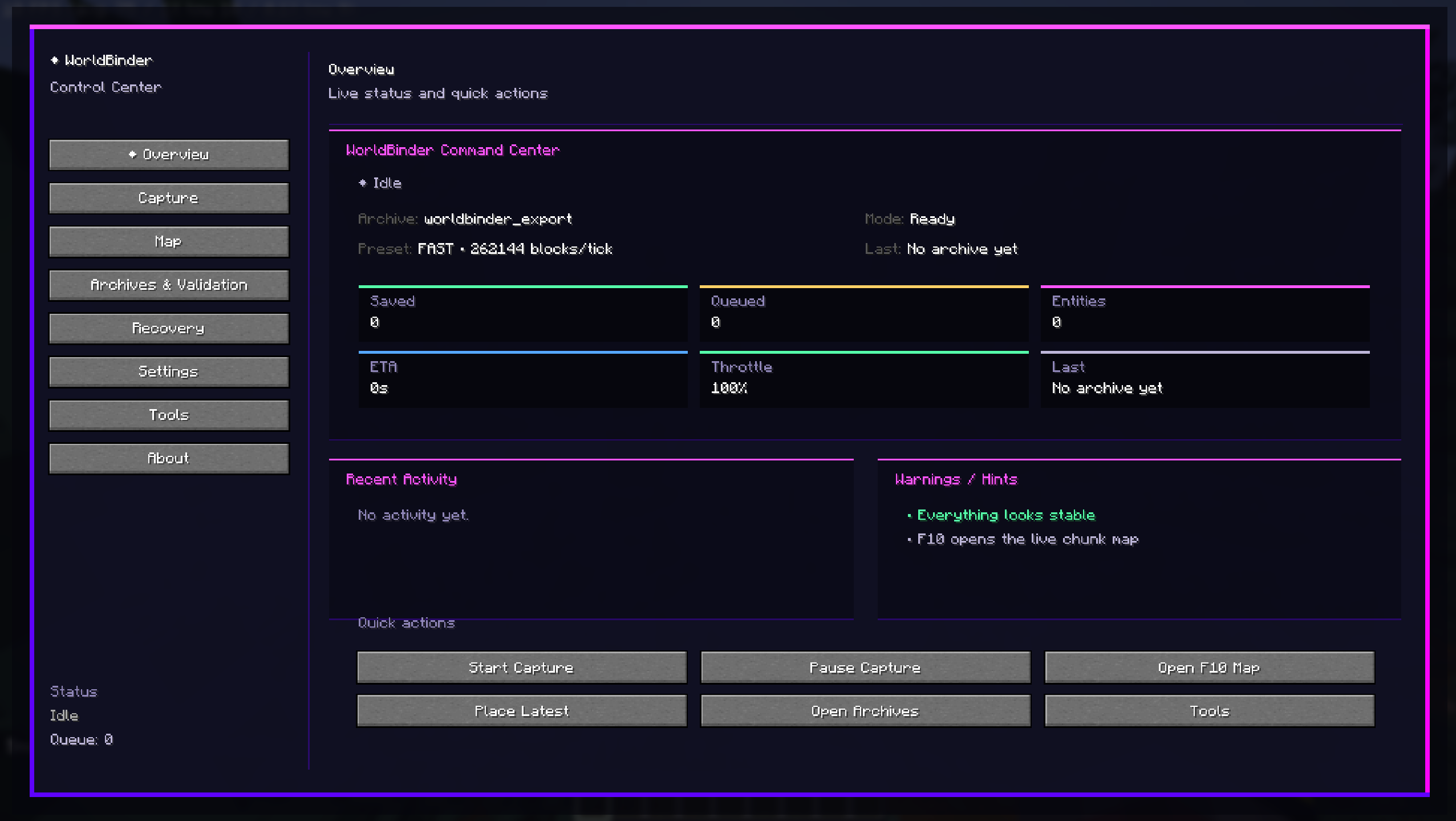Click the Idle status line in Command Center
This screenshot has height=821, width=1456.
[380, 183]
